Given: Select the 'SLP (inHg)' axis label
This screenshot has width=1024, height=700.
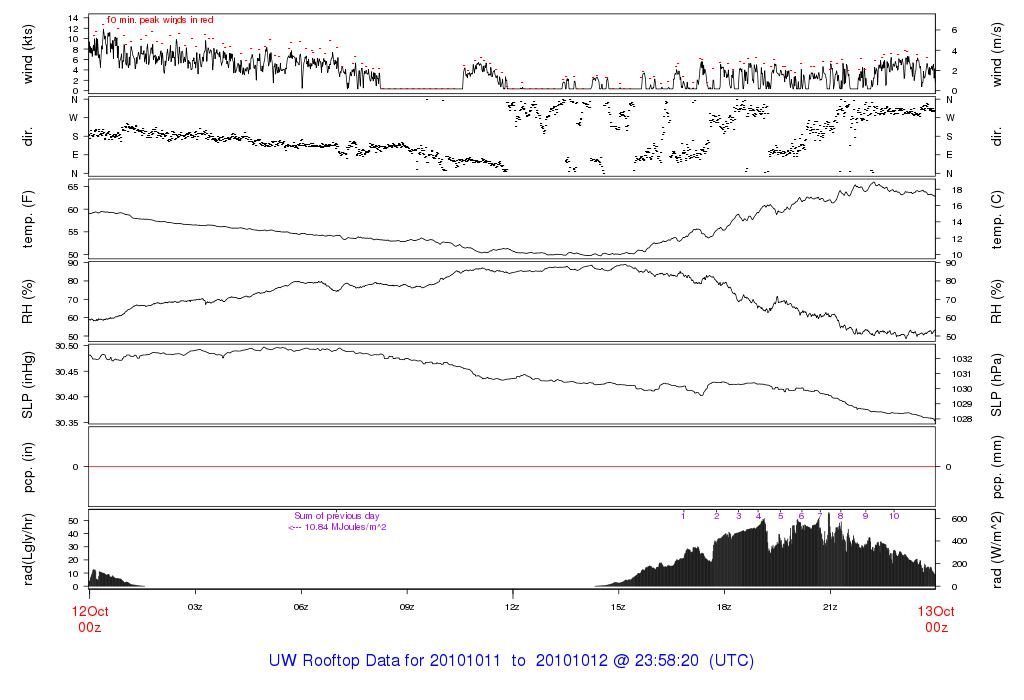Looking at the screenshot, I should [x=29, y=383].
